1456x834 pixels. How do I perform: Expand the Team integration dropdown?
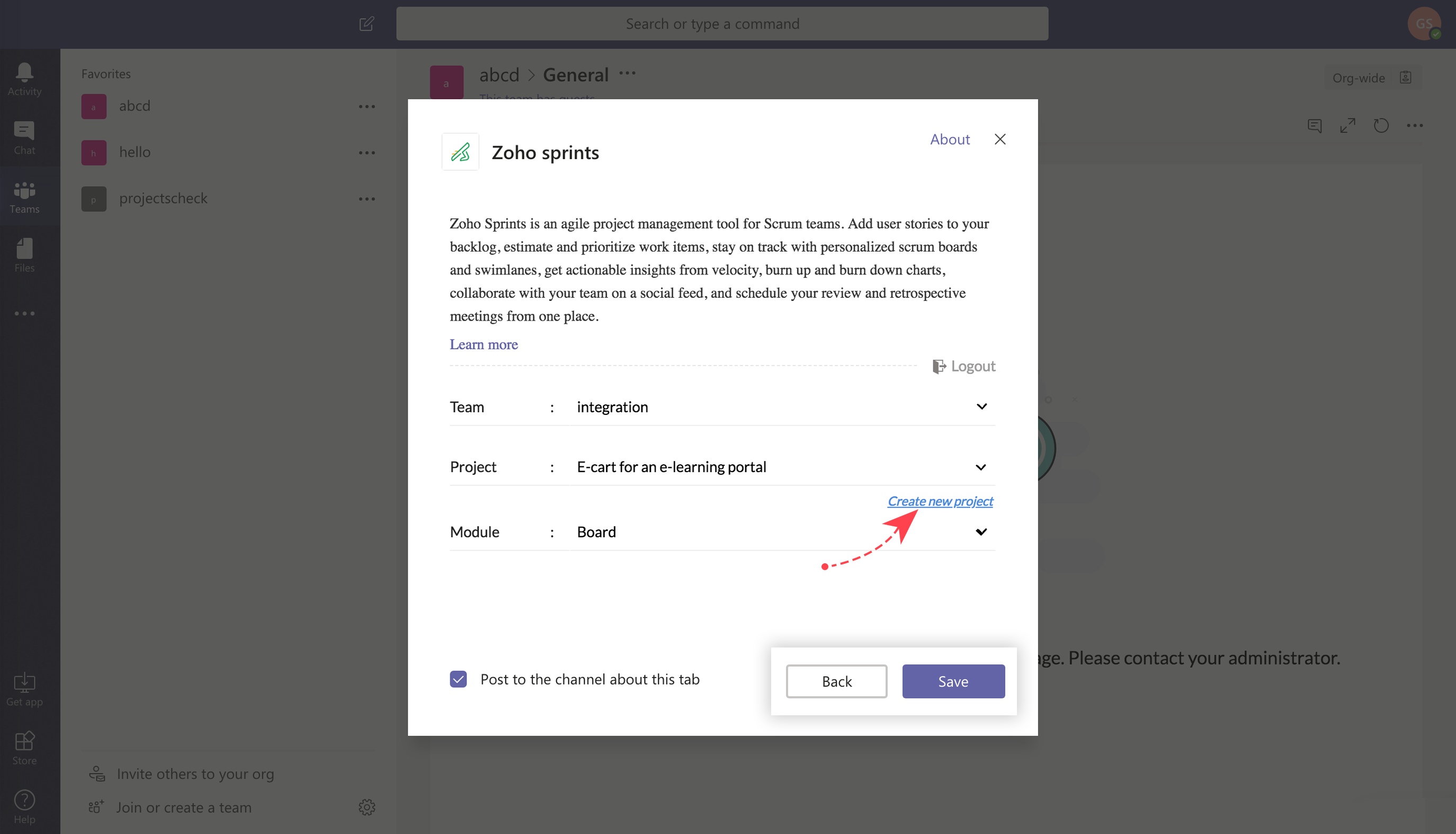[x=981, y=407]
